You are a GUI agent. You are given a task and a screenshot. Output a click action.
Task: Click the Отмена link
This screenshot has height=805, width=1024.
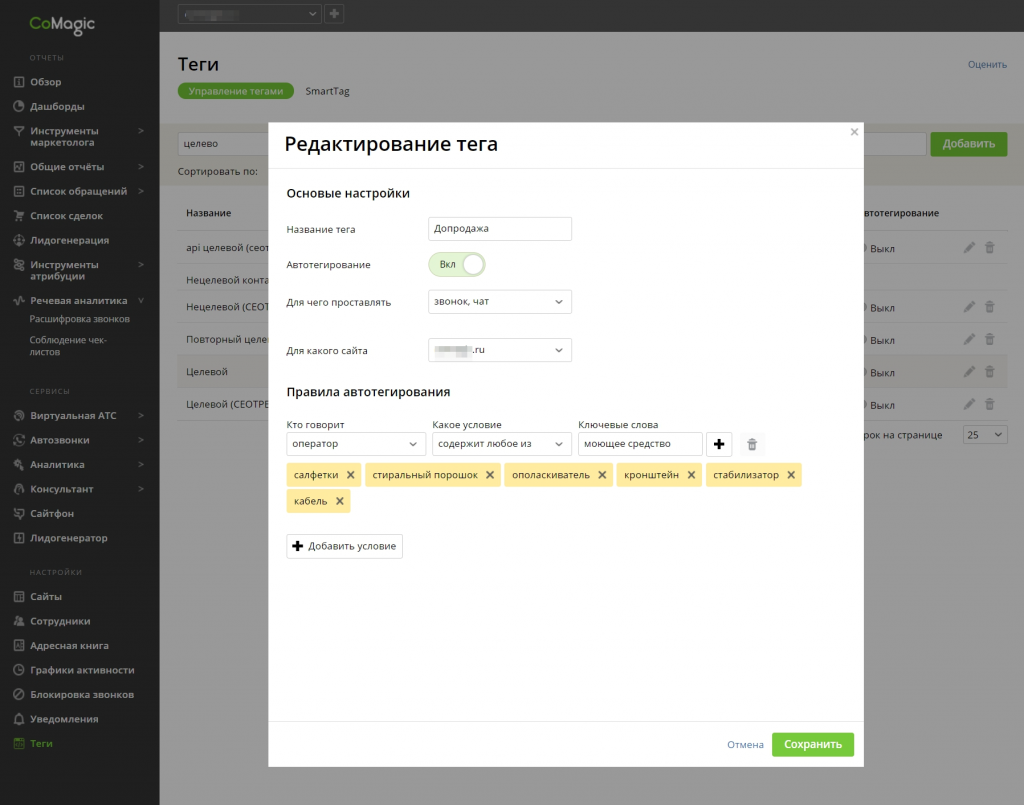click(x=745, y=745)
